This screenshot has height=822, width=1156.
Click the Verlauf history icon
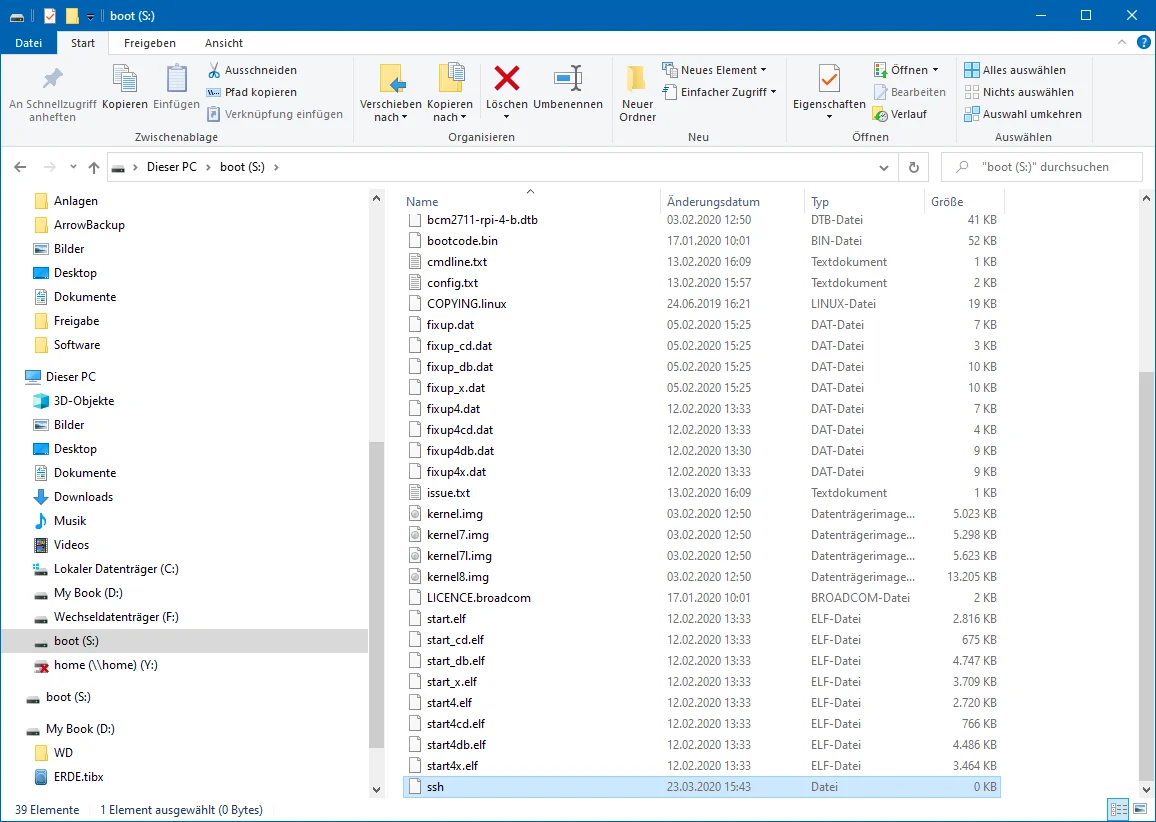(x=880, y=114)
